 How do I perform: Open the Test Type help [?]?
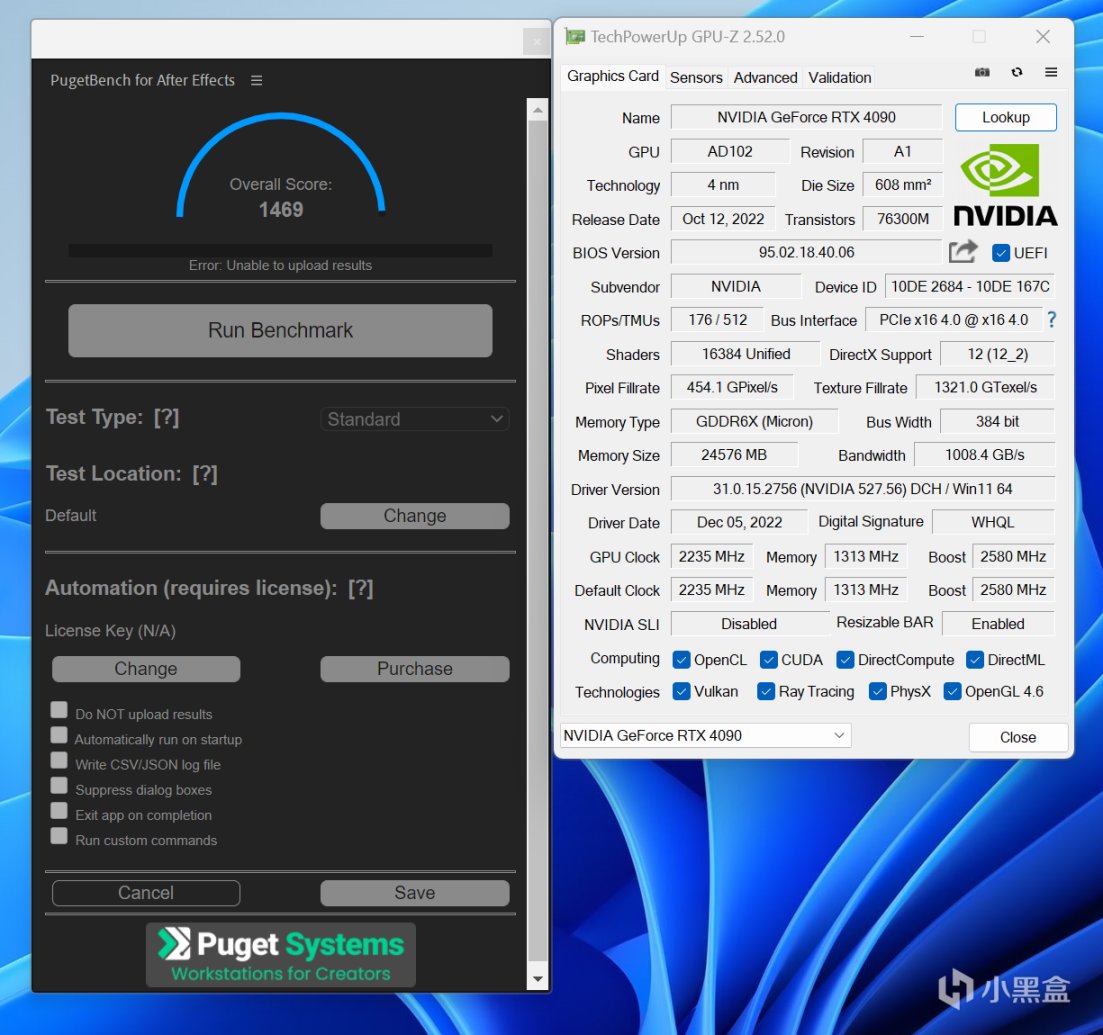(x=167, y=417)
